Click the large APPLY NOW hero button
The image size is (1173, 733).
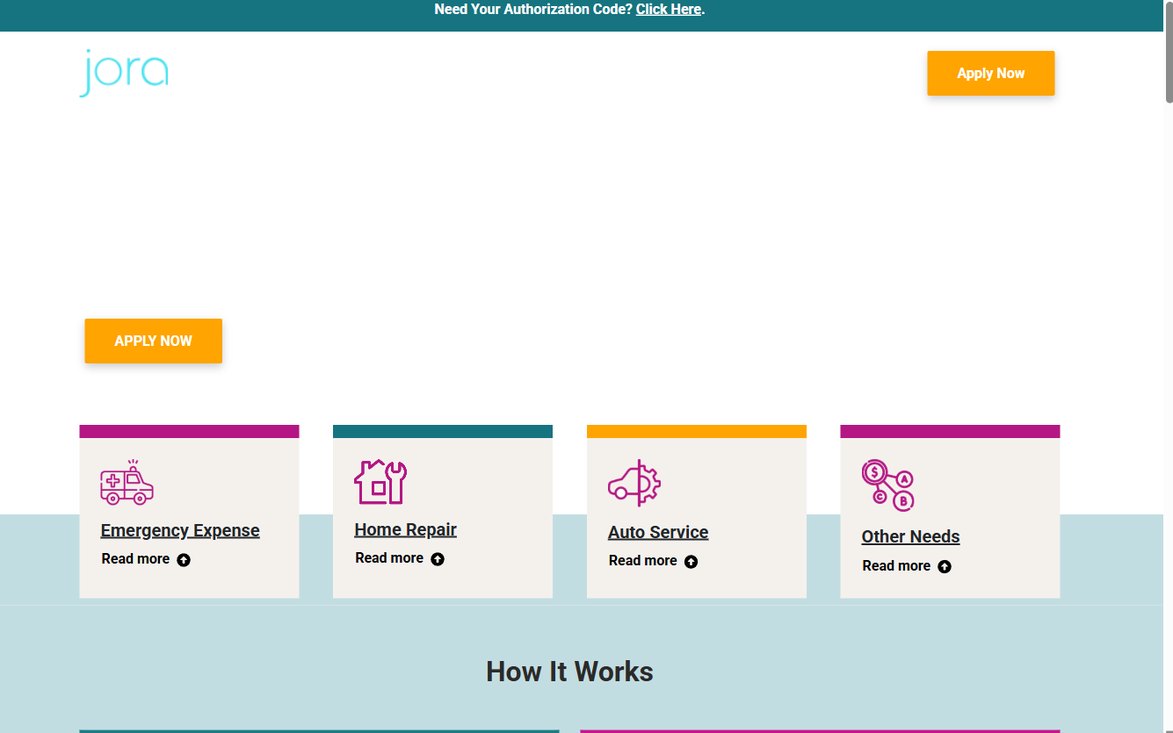(153, 341)
